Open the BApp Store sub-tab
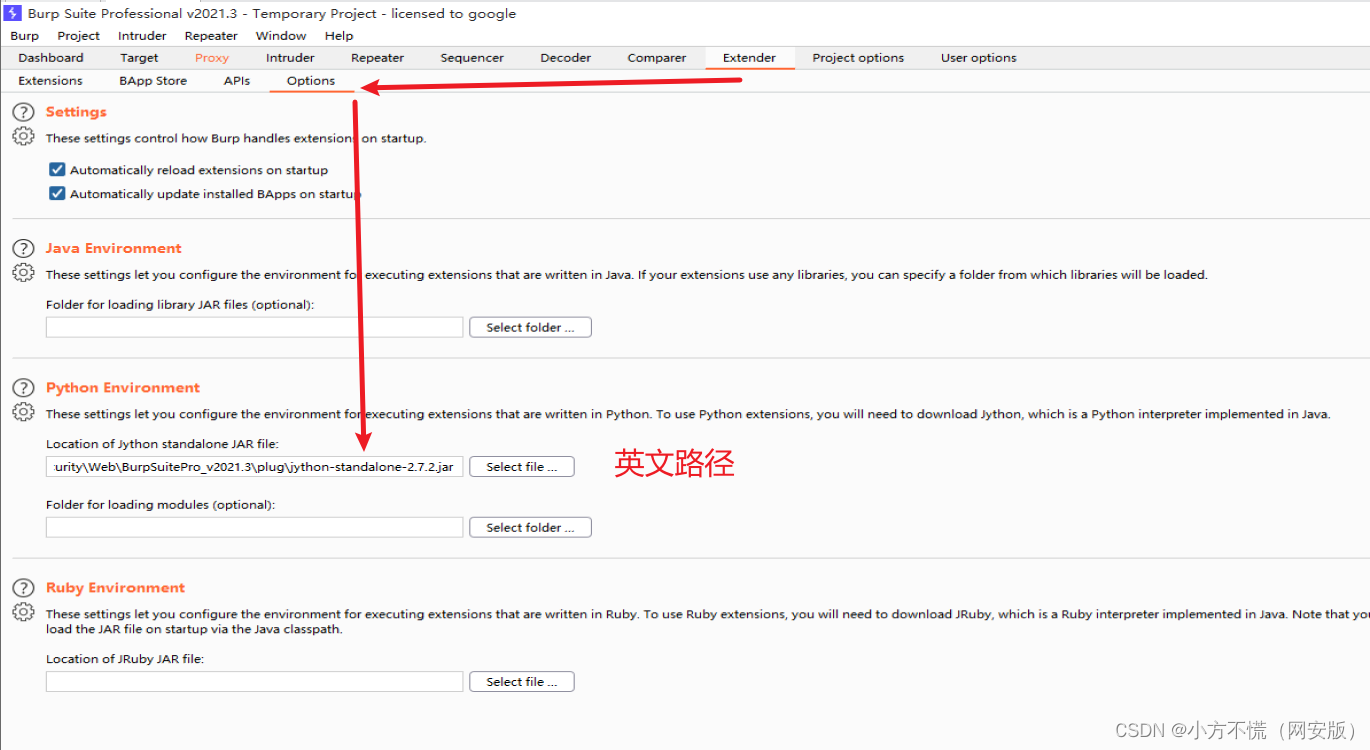The image size is (1370, 750). pyautogui.click(x=153, y=81)
